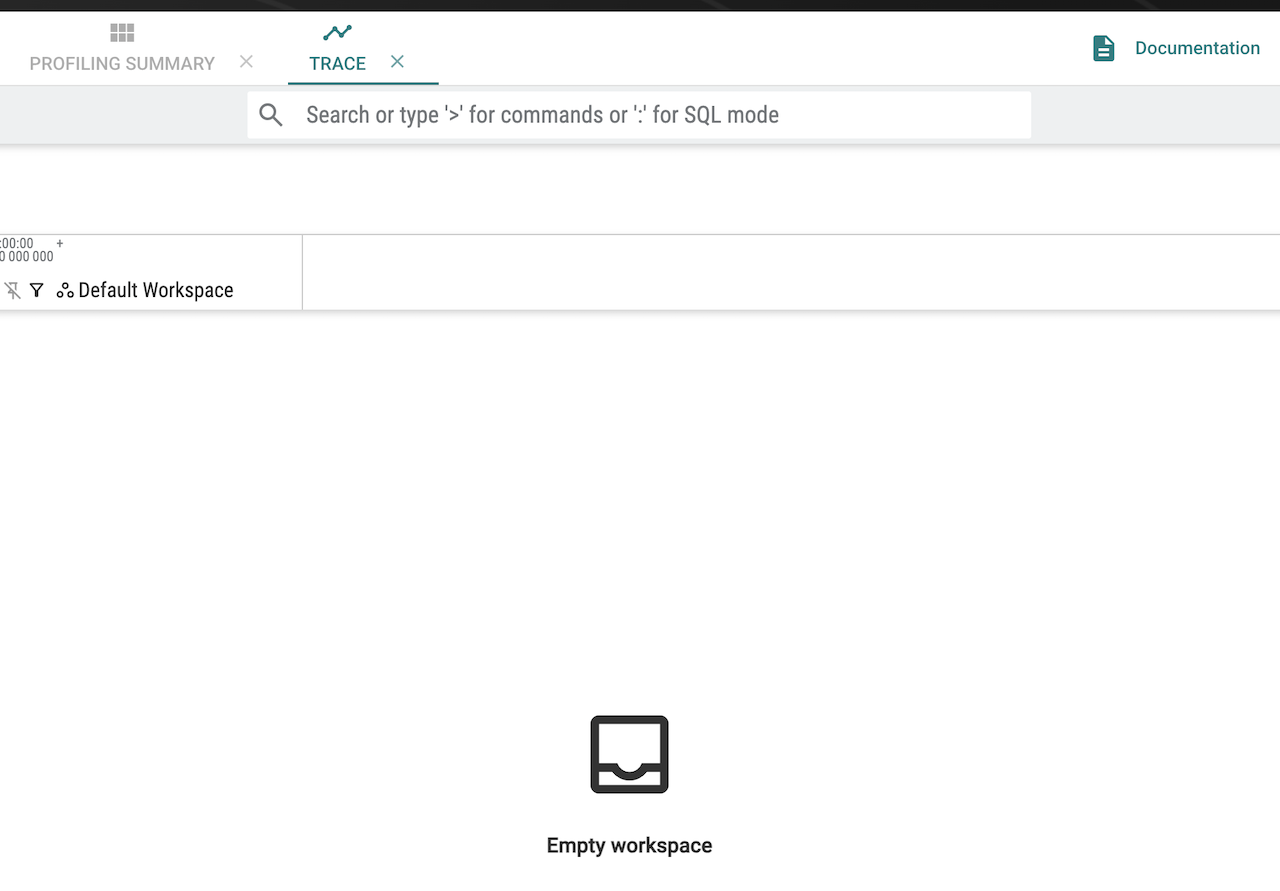Screen dimensions: 1280x891
Task: Open the track filter funnel
Action: pyautogui.click(x=37, y=290)
